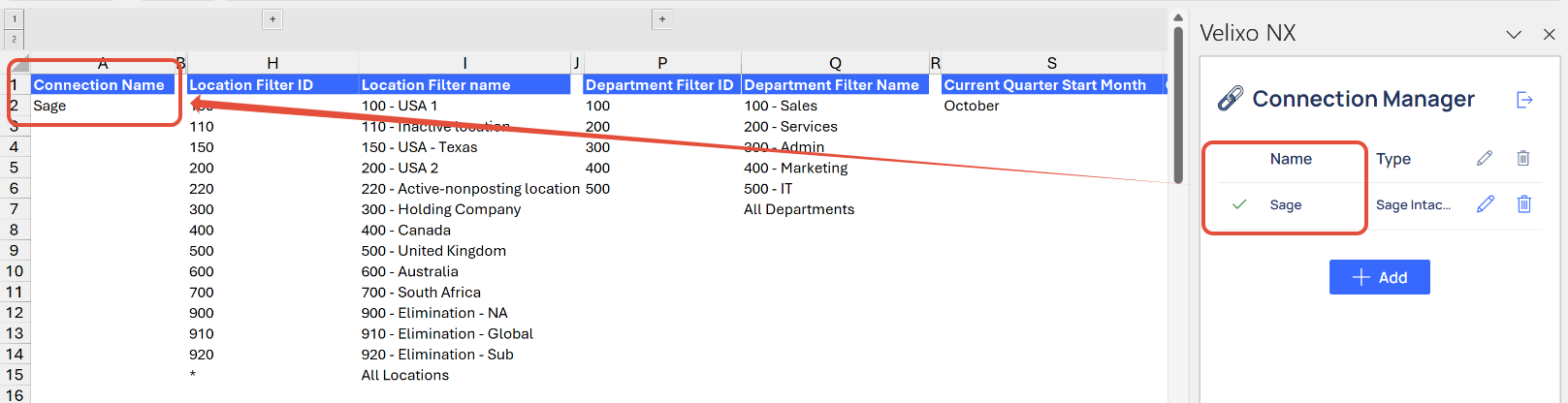Viewport: 1568px width, 403px height.
Task: Add a new connection
Action: (1379, 277)
